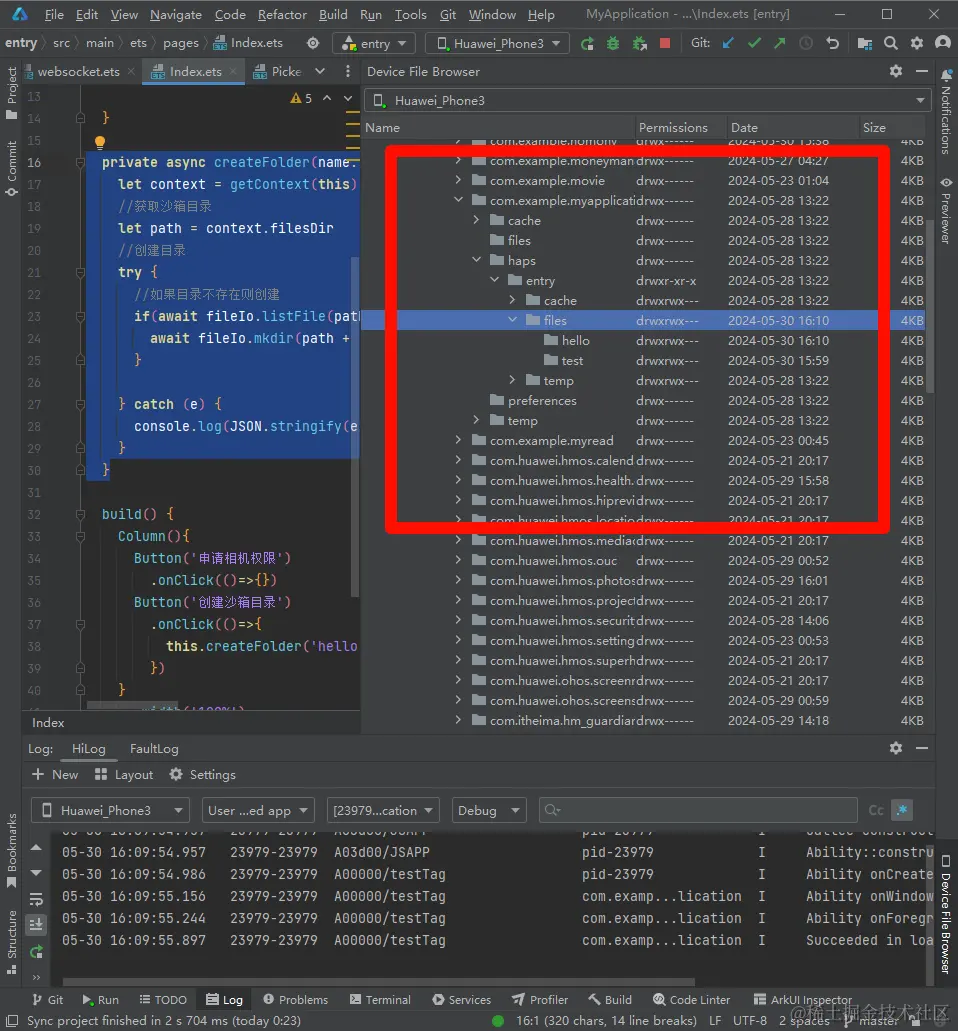Click the green Debug bug icon

coord(613,43)
